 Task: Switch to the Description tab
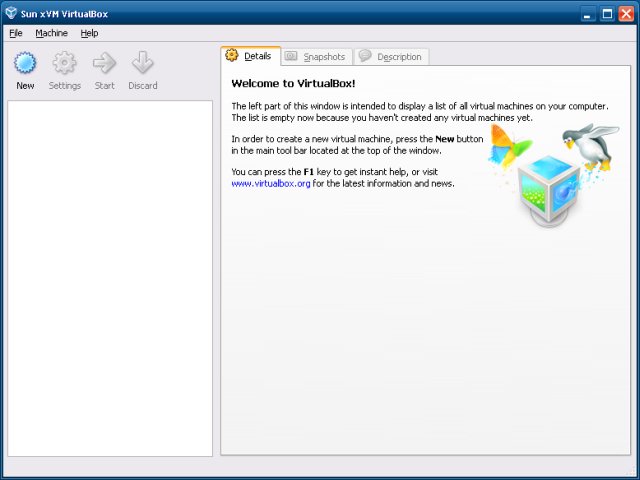391,57
